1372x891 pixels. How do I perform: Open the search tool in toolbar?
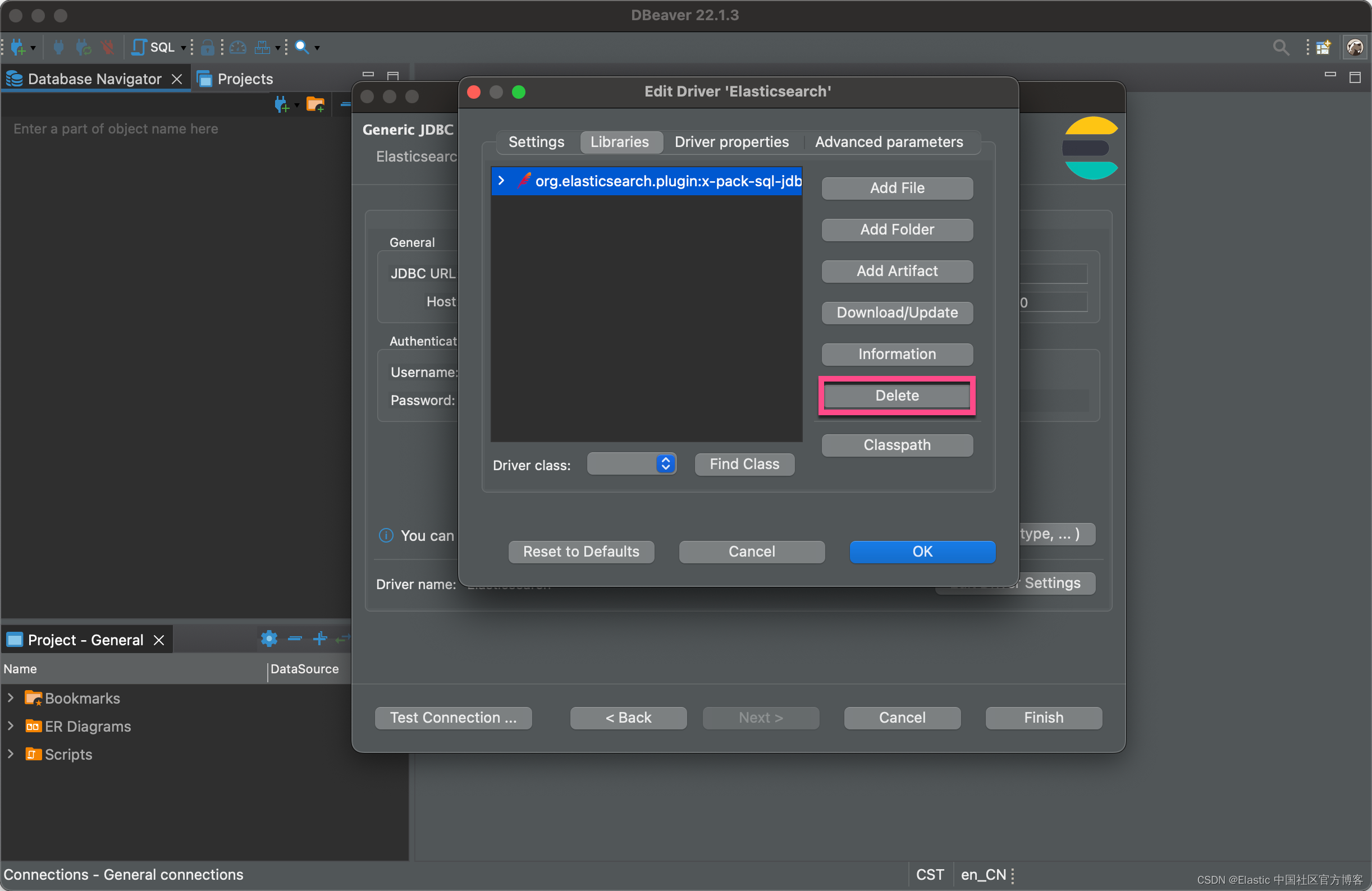[x=301, y=47]
